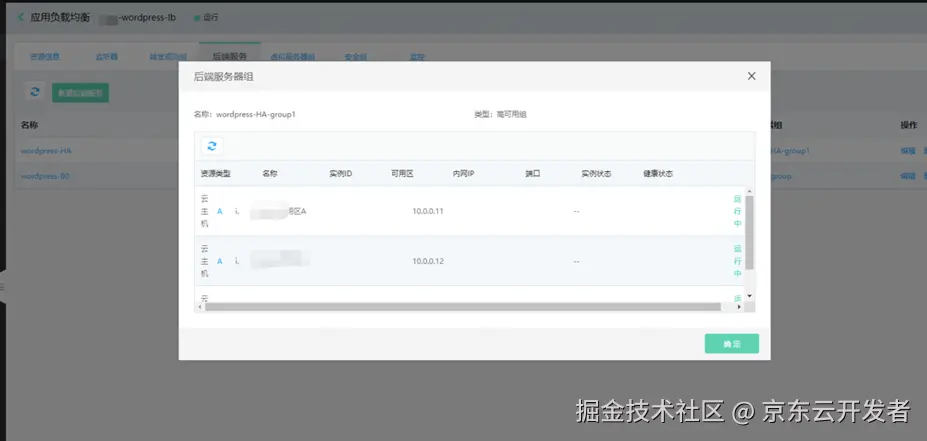Refresh the backend server group dialog list
This screenshot has height=441, width=927.
[x=212, y=146]
